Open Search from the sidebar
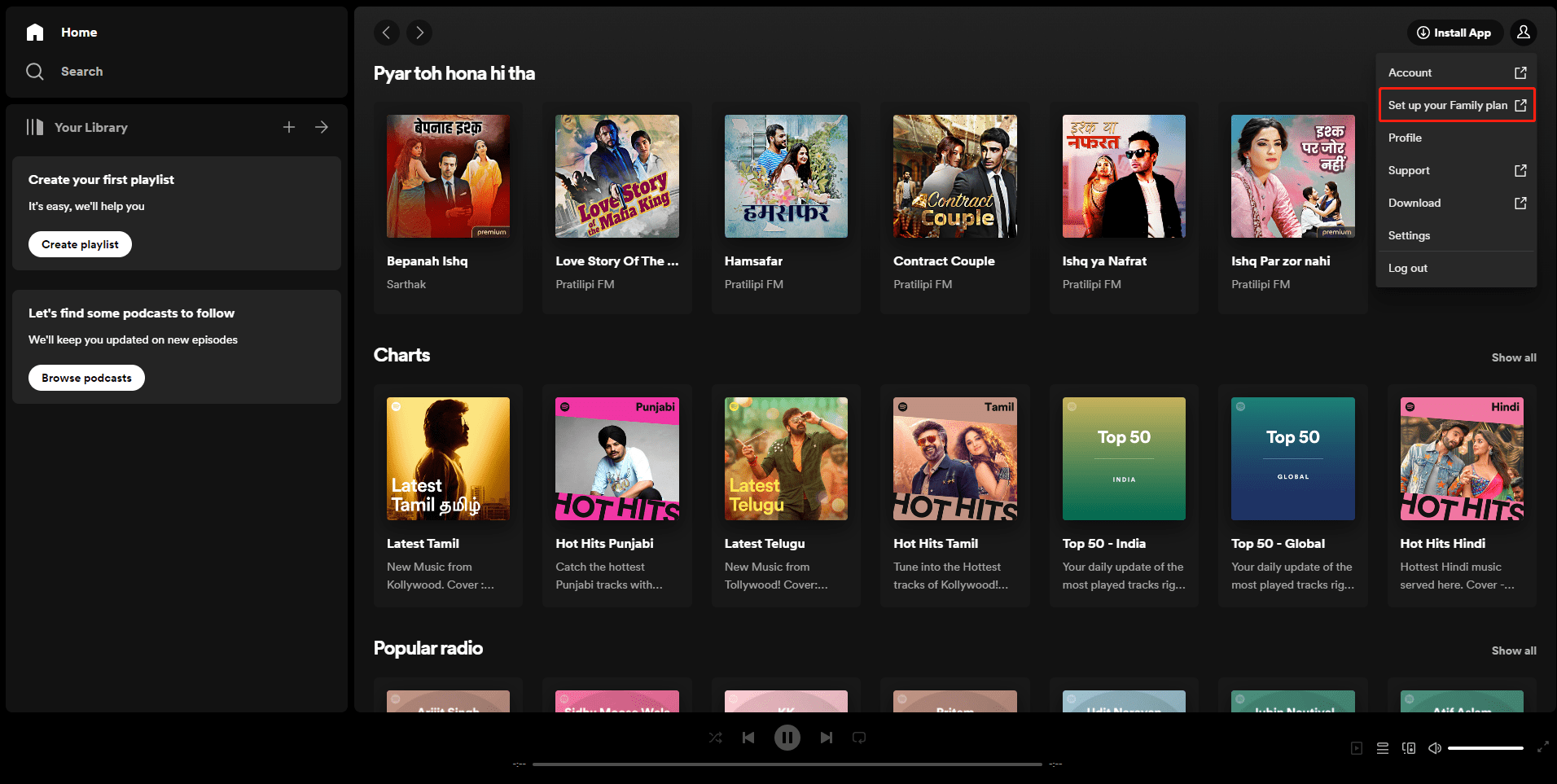This screenshot has width=1557, height=784. tap(64, 72)
